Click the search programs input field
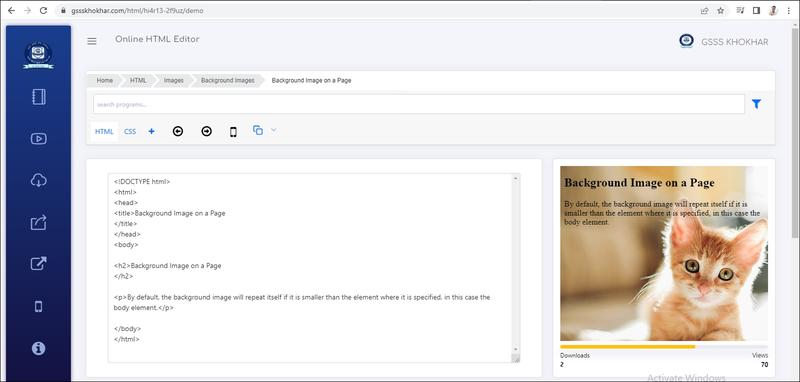Screen dimensions: 800x382 (419, 104)
